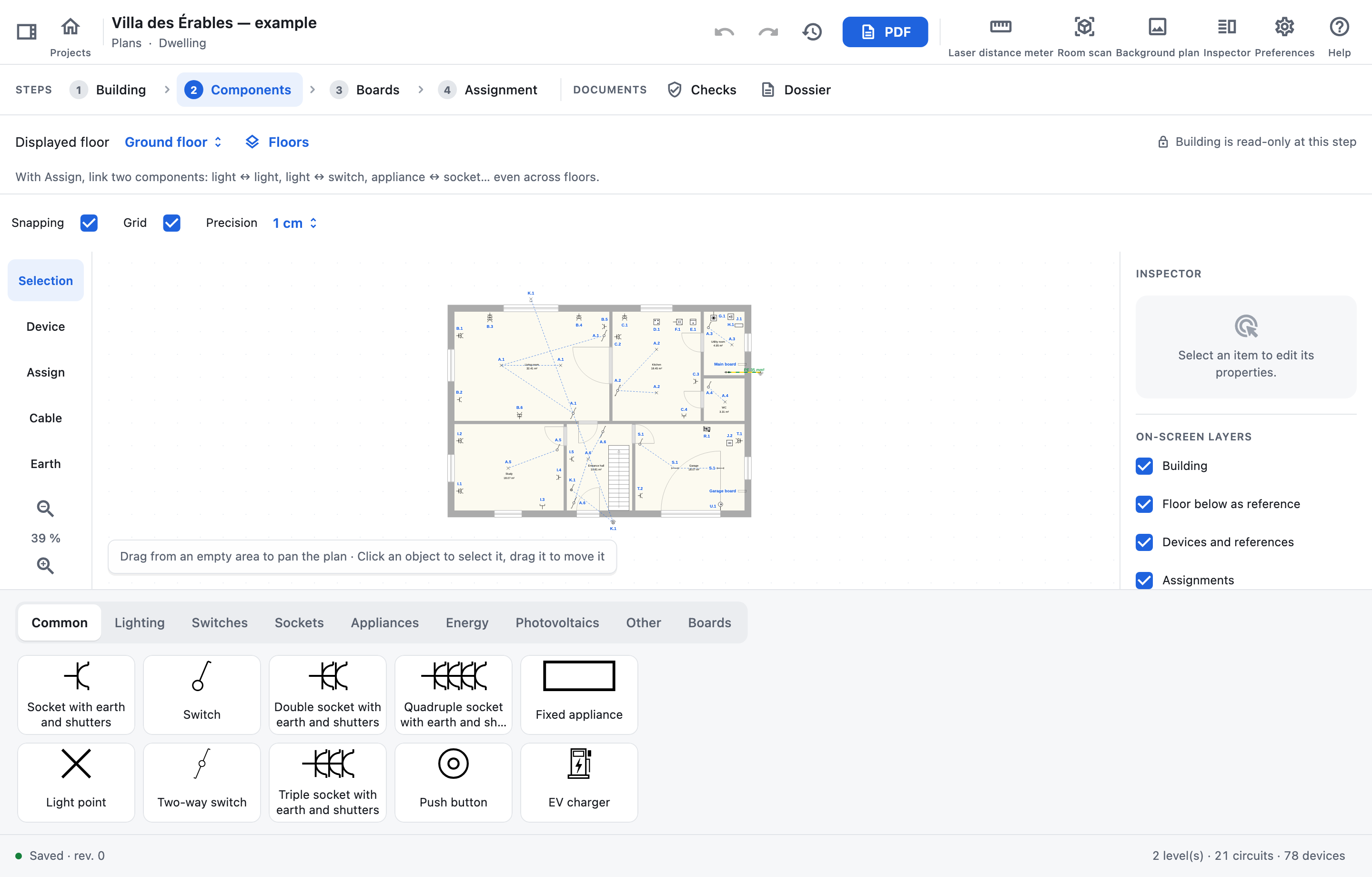Toggle the sidebar panel icon
This screenshot has height=877, width=1372.
tap(26, 32)
